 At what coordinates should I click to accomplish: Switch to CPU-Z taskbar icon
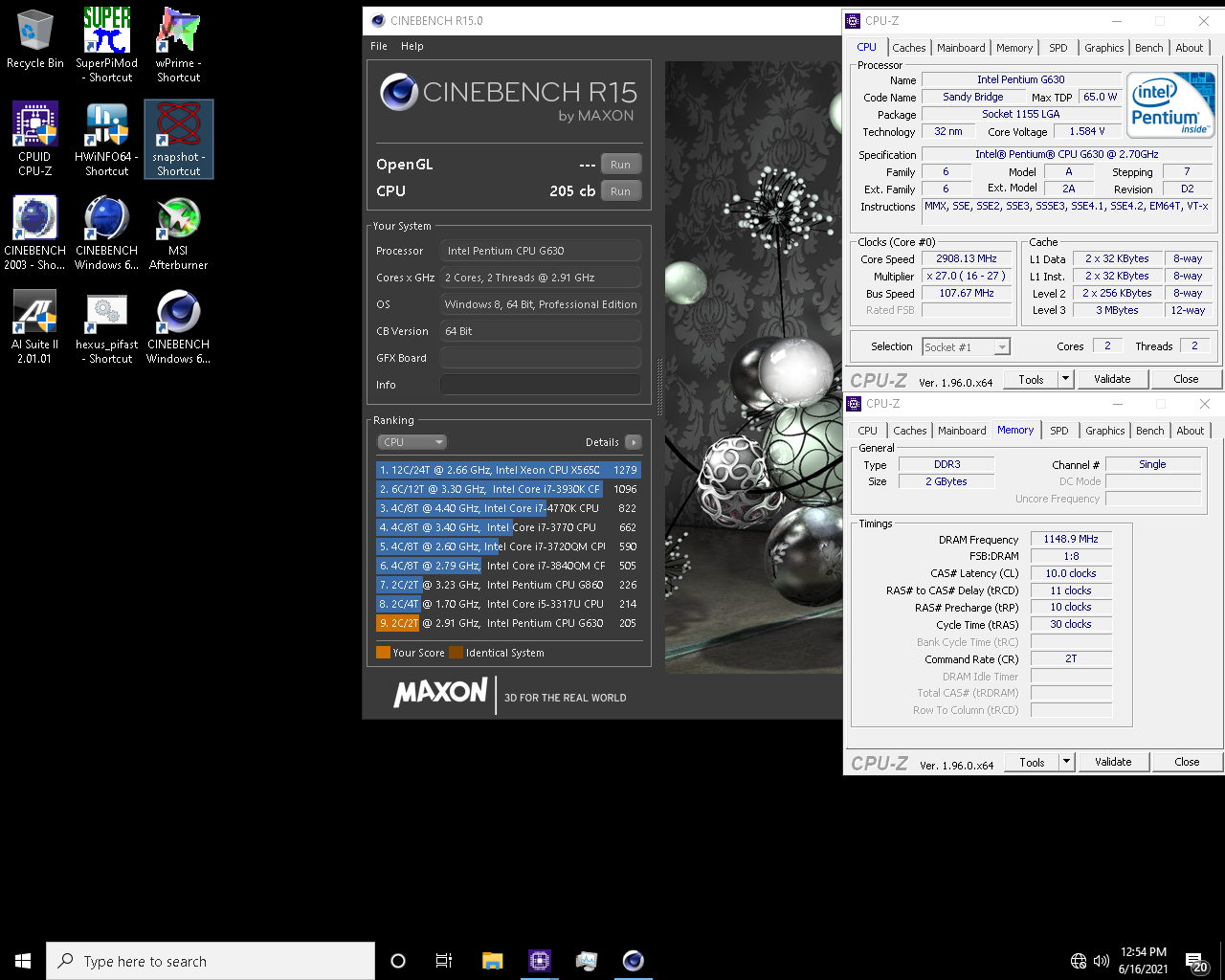539,961
